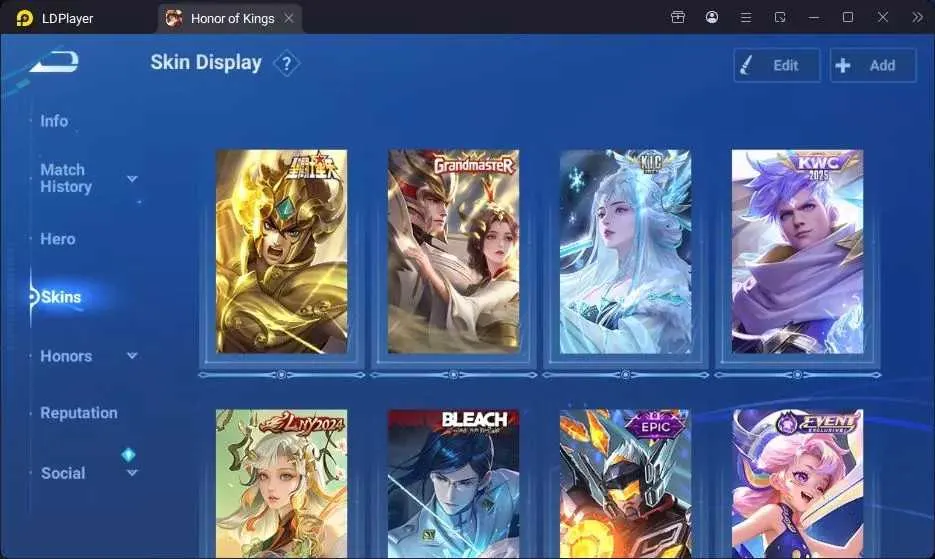Open the Social section
This screenshot has height=559, width=935.
tap(63, 473)
